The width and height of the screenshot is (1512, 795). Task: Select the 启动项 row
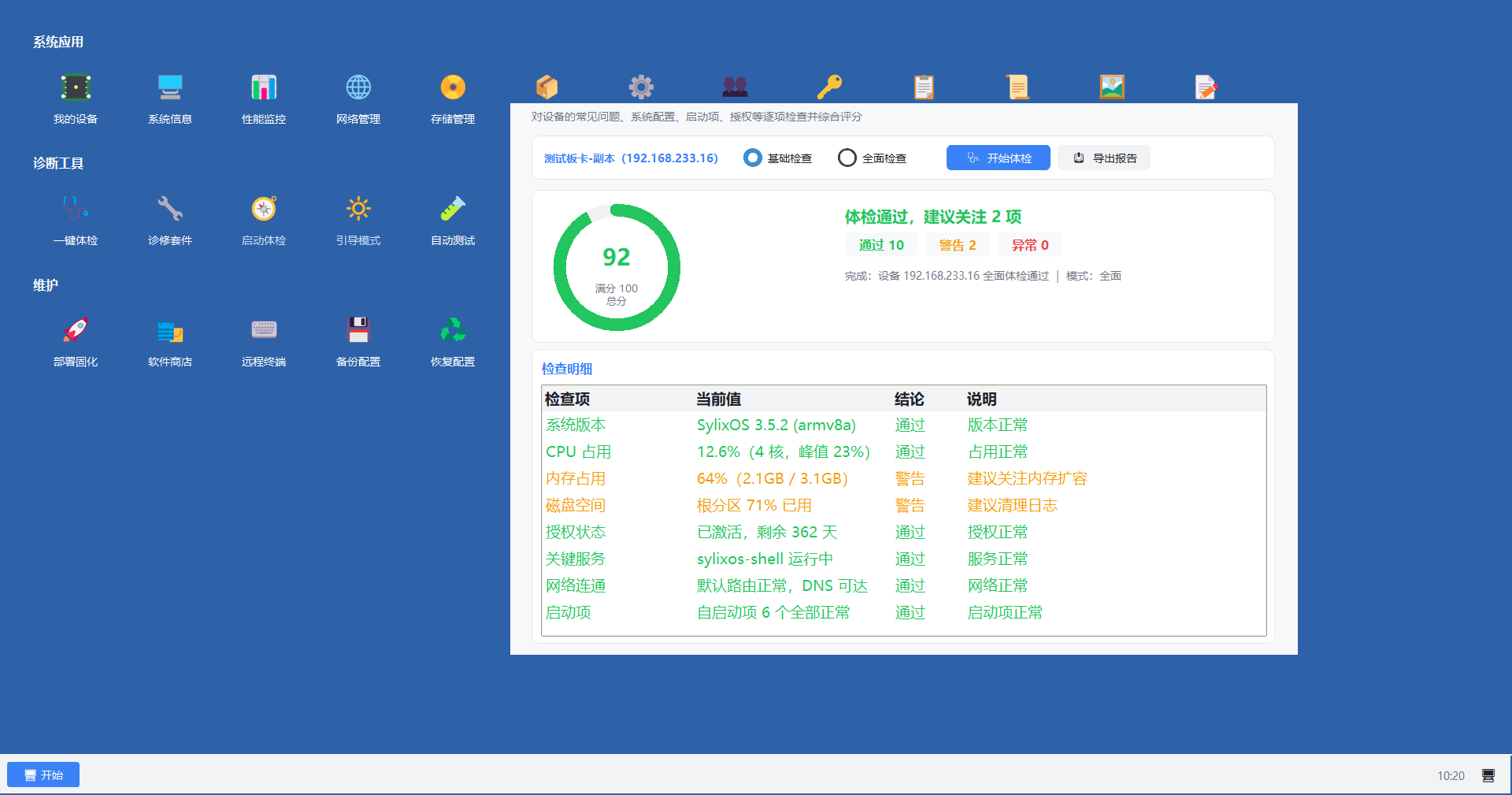(904, 613)
